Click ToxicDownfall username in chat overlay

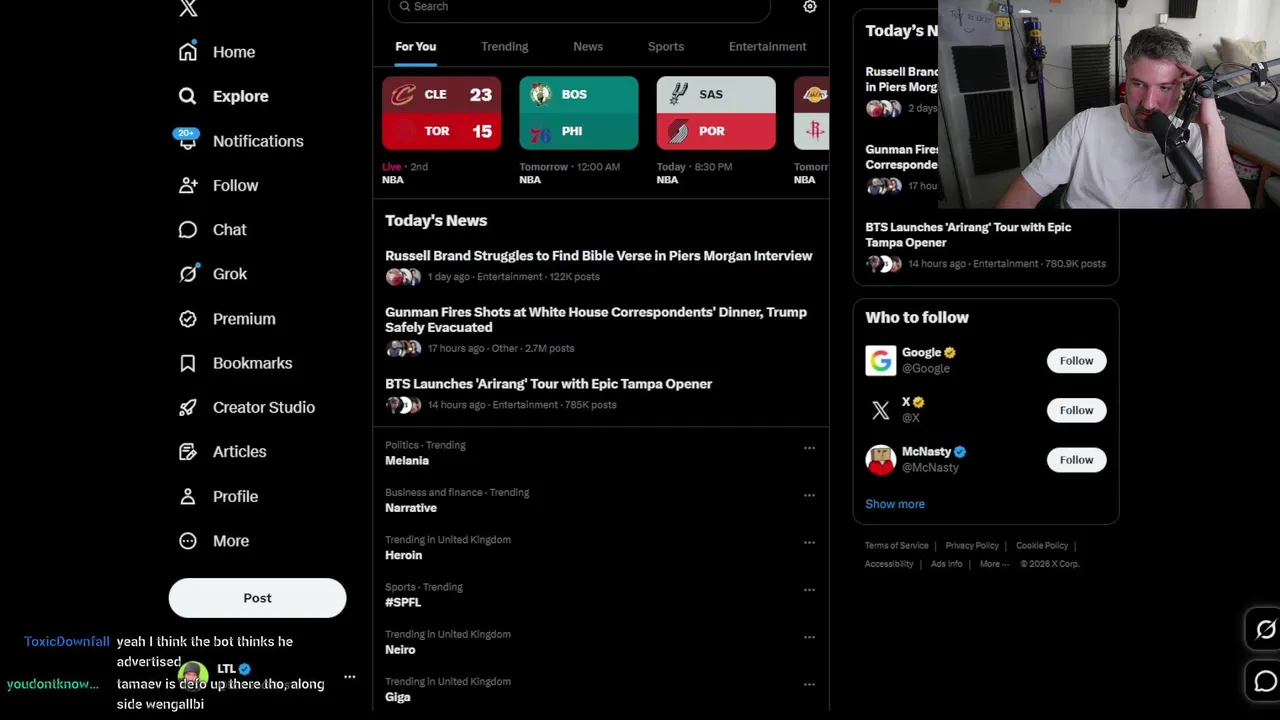tap(67, 642)
